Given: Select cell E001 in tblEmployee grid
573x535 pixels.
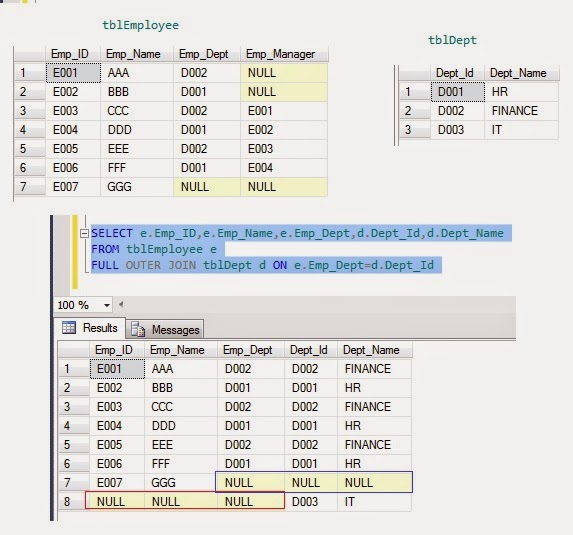Looking at the screenshot, I should 73,73.
